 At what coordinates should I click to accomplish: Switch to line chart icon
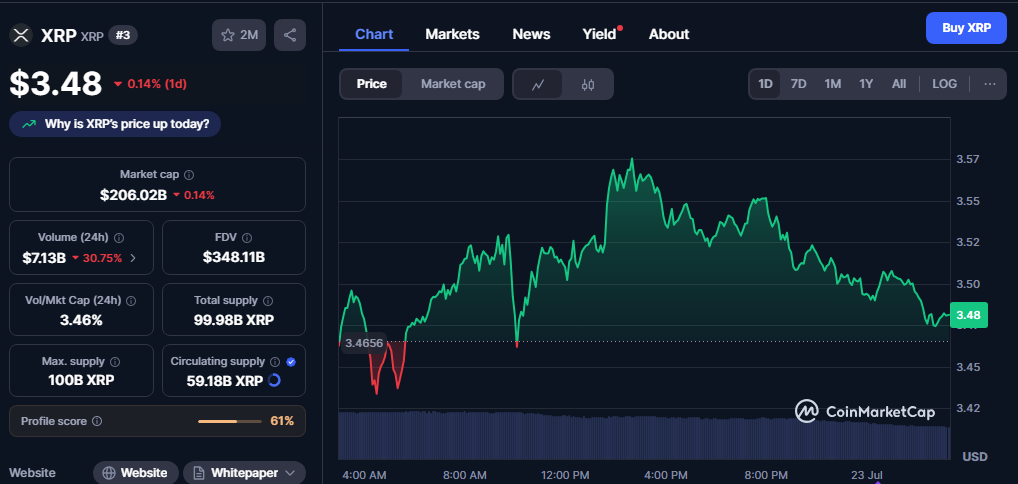pos(538,84)
